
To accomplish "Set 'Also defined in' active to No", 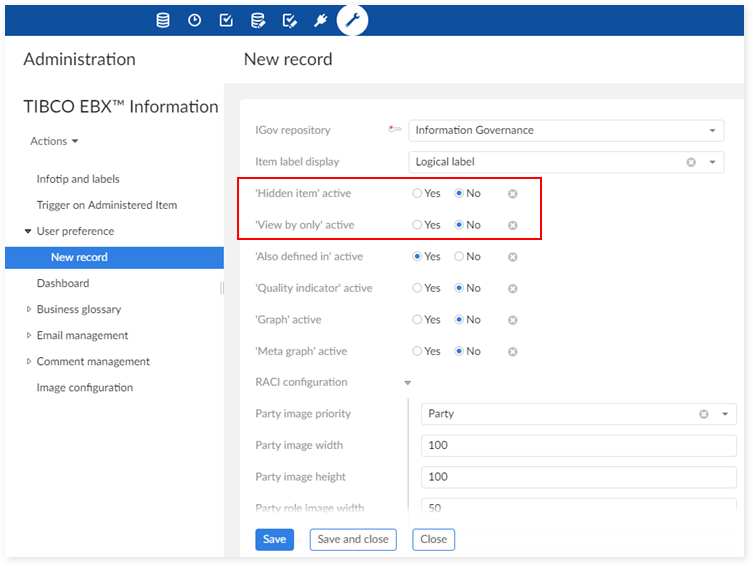I will click(x=459, y=257).
